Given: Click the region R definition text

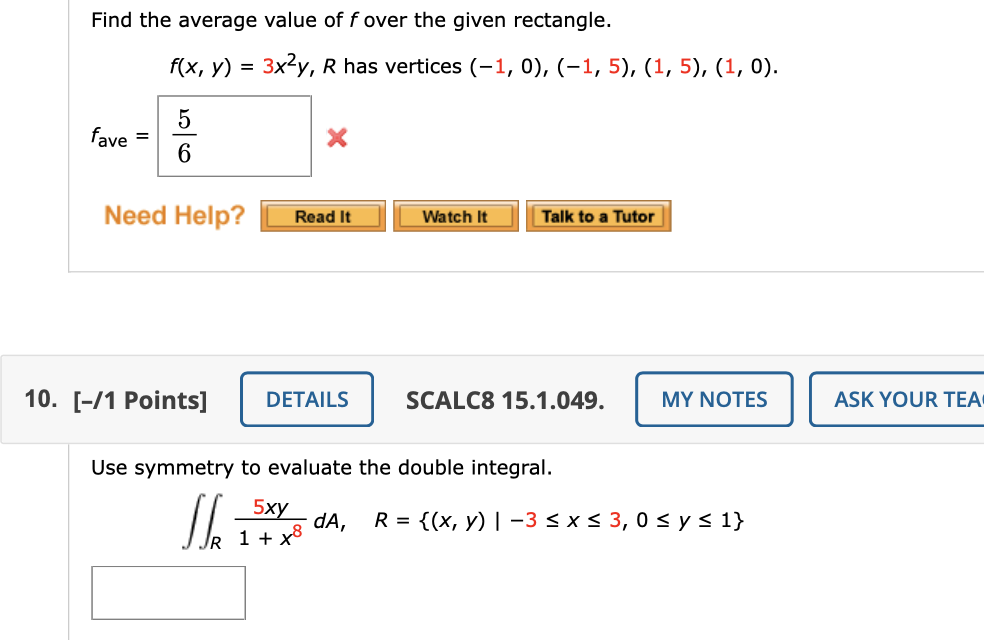Looking at the screenshot, I should click(x=557, y=519).
